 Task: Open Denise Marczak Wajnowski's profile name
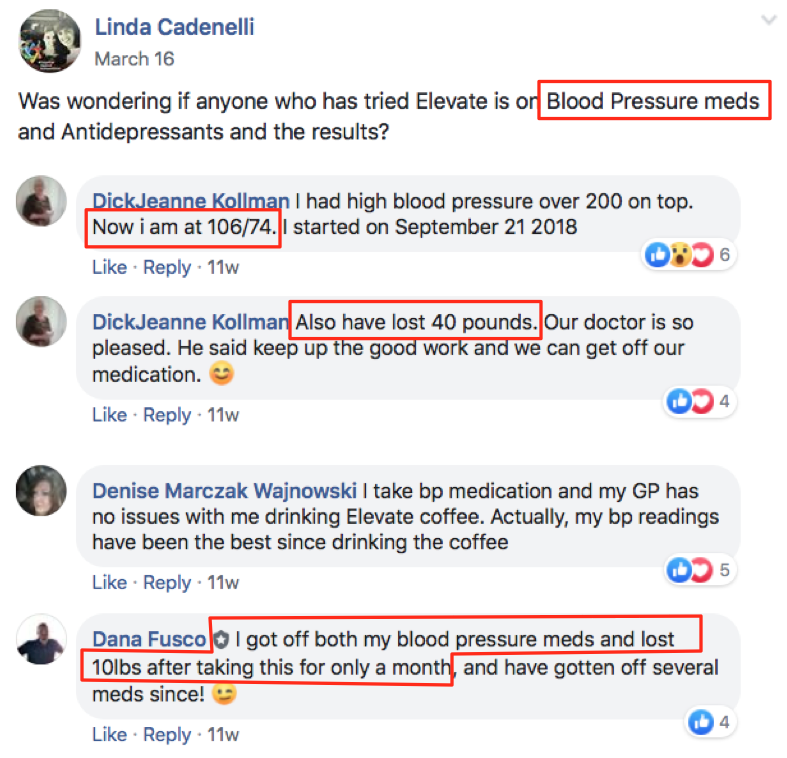click(224, 491)
